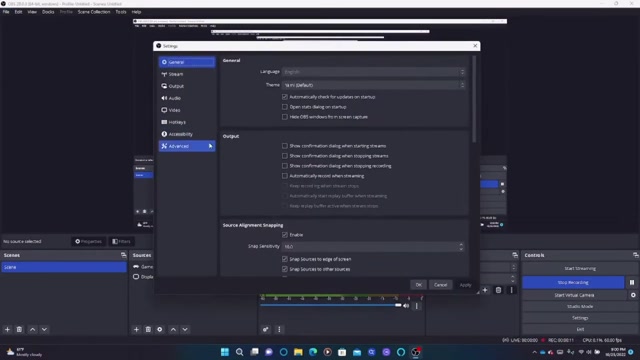Cancel the Settings dialog
The width and height of the screenshot is (640, 360).
click(440, 285)
